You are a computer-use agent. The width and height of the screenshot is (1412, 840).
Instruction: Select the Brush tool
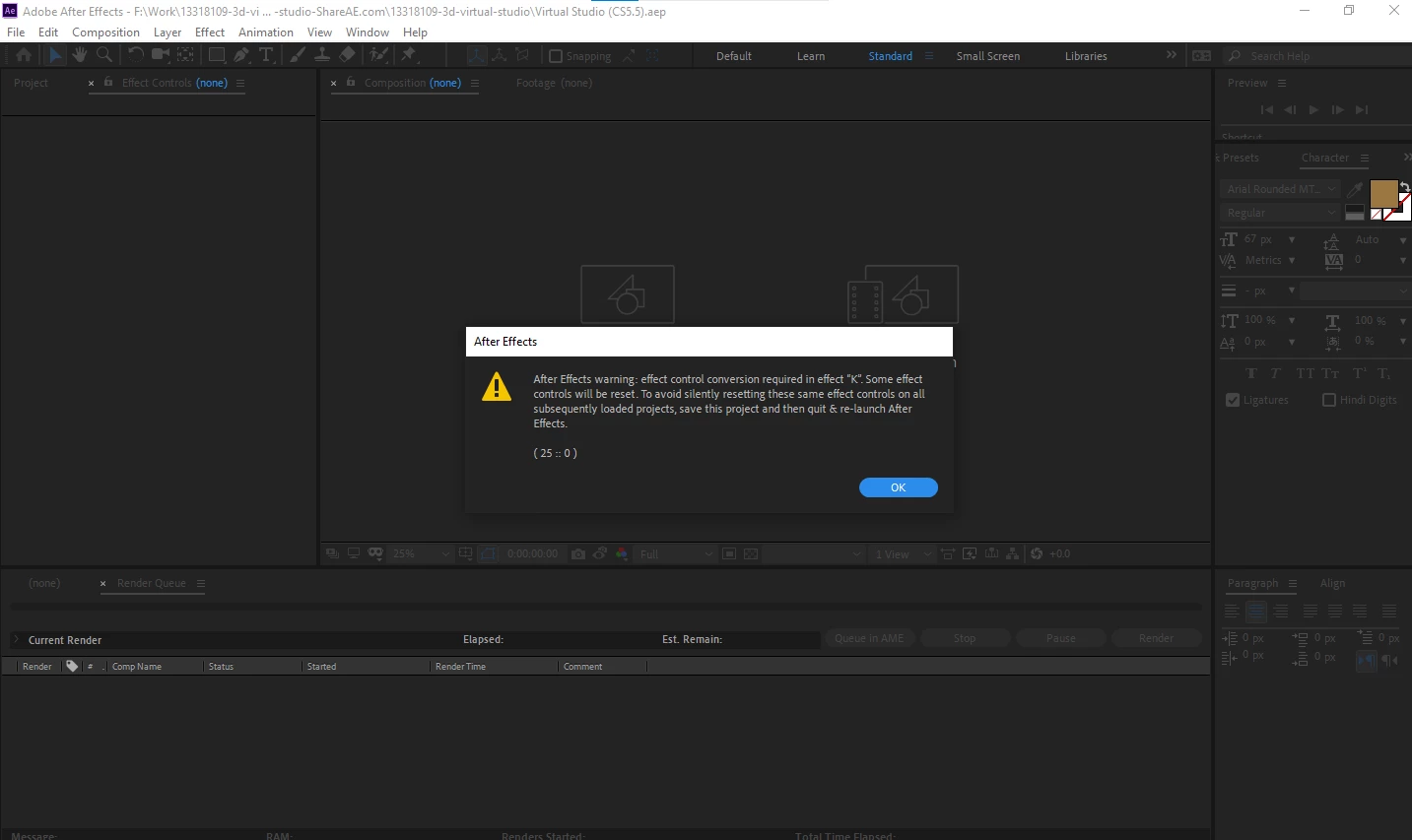(298, 55)
